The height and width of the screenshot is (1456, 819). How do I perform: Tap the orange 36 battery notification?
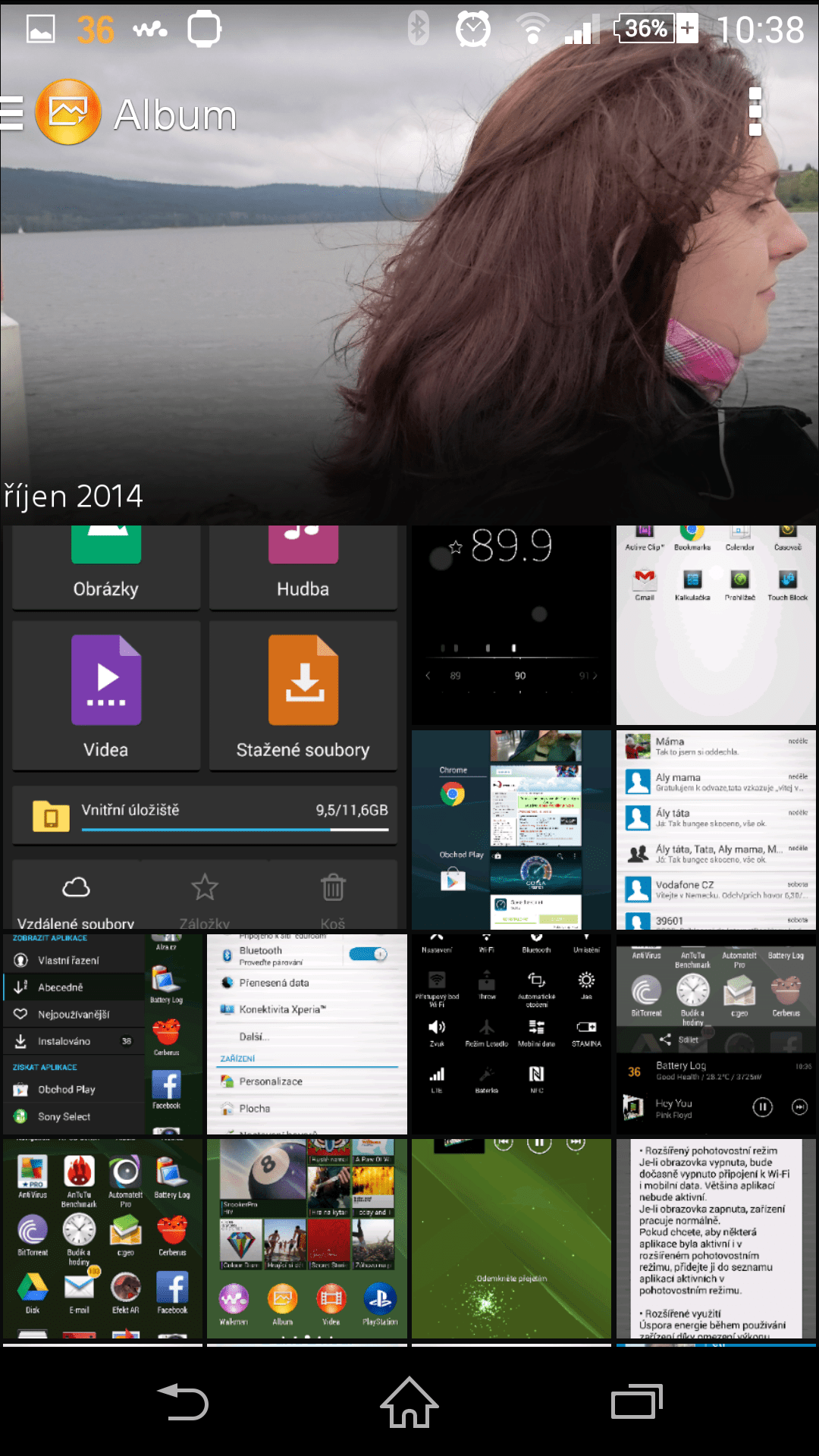(x=96, y=30)
